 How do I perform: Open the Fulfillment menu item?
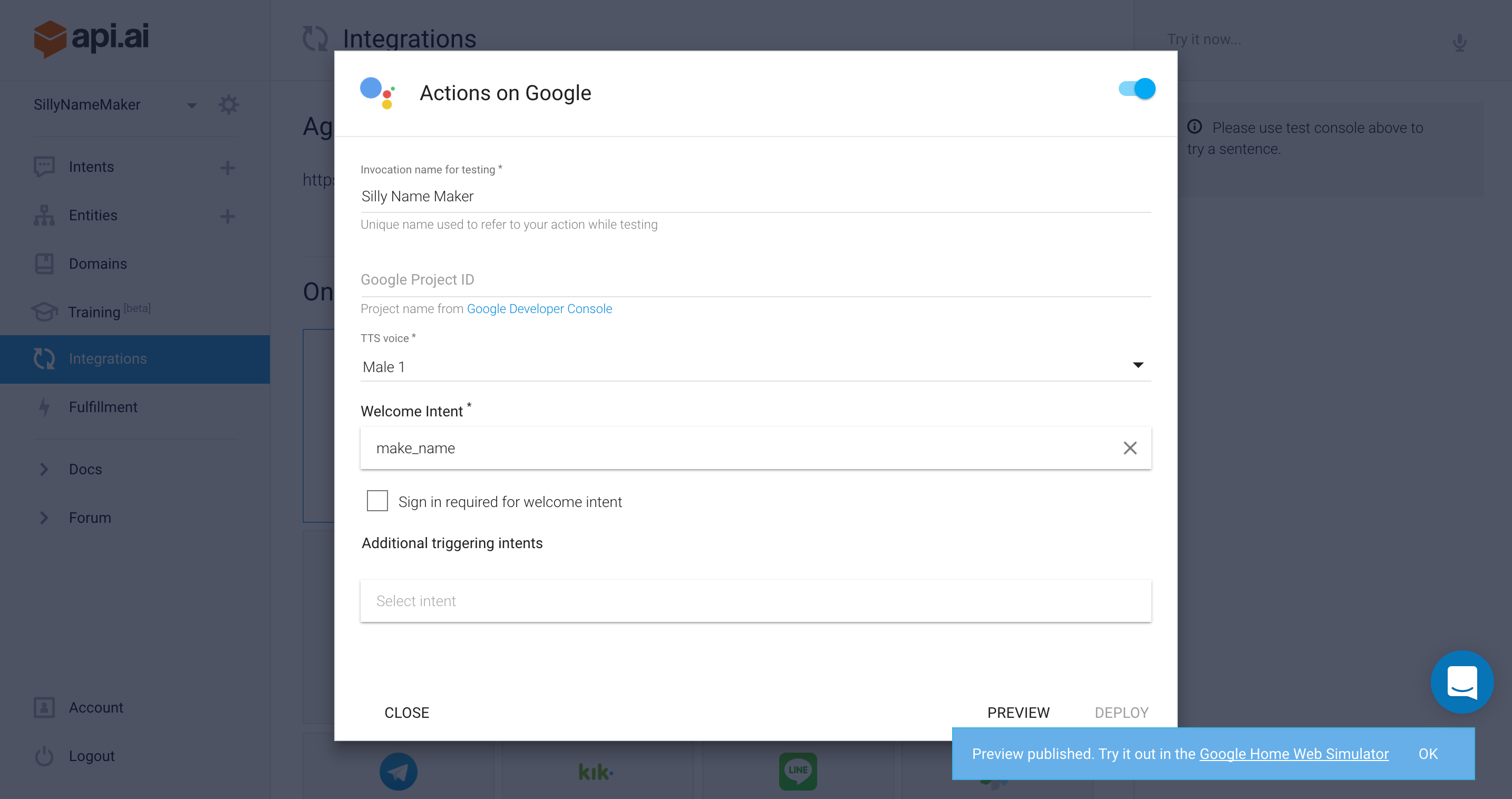click(x=103, y=407)
